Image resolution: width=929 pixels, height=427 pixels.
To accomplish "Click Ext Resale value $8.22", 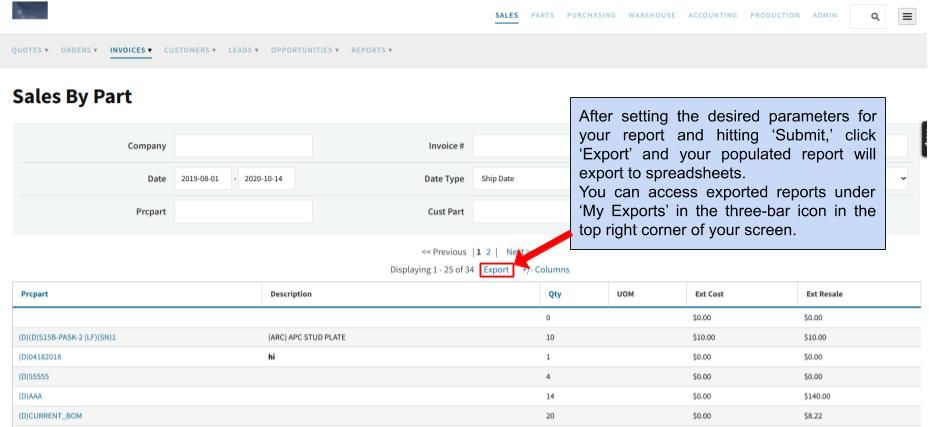I will (x=813, y=416).
